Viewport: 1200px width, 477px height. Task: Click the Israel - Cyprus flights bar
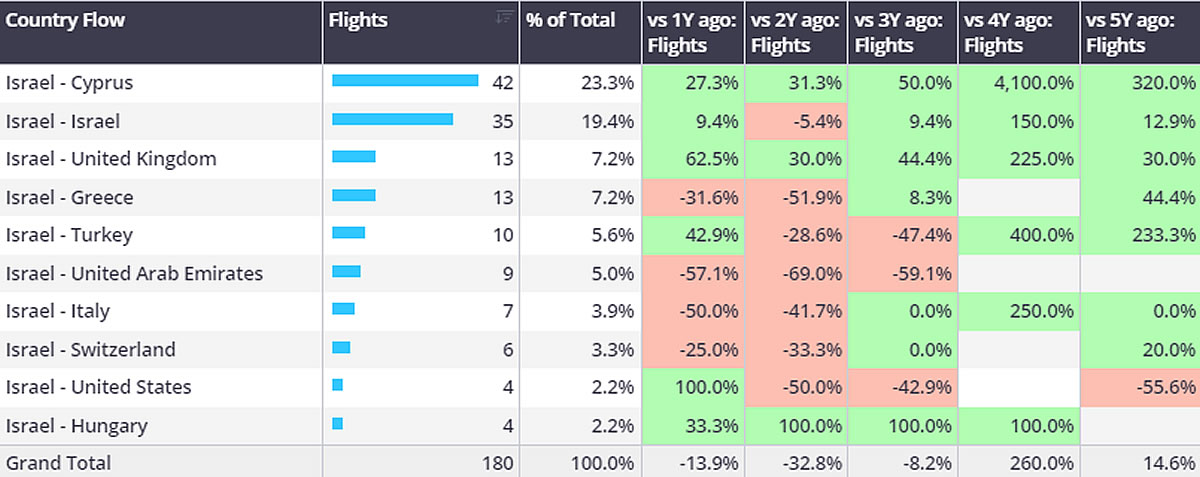pyautogui.click(x=405, y=82)
